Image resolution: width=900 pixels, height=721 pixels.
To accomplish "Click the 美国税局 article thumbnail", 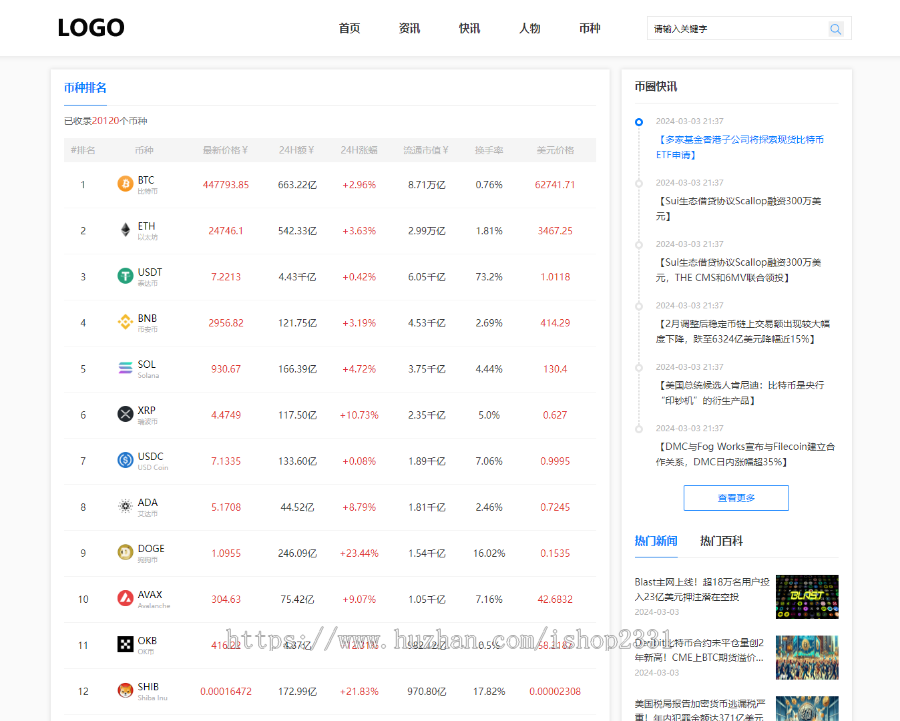I will pos(807,708).
